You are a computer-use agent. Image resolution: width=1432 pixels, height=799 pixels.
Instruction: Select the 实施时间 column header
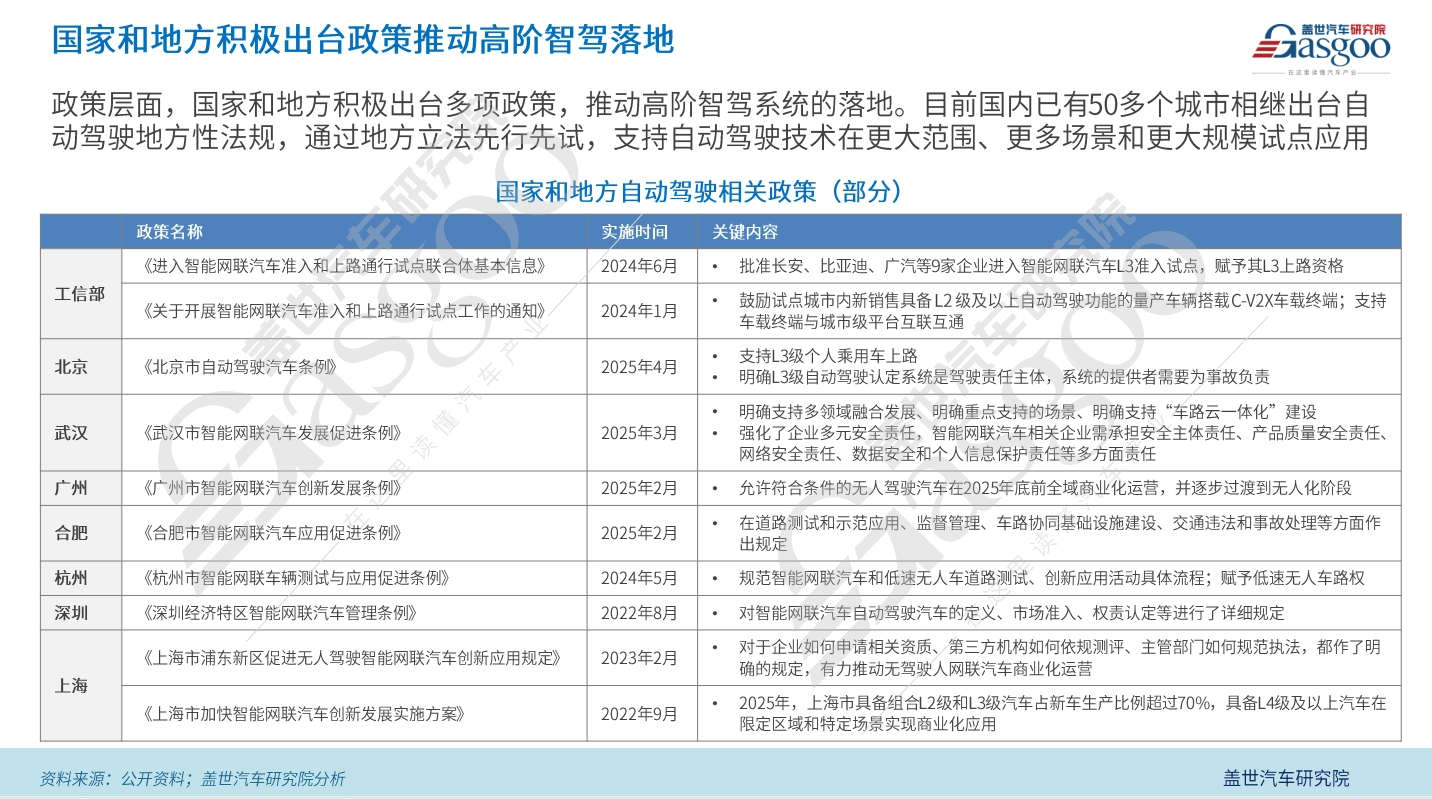point(633,232)
